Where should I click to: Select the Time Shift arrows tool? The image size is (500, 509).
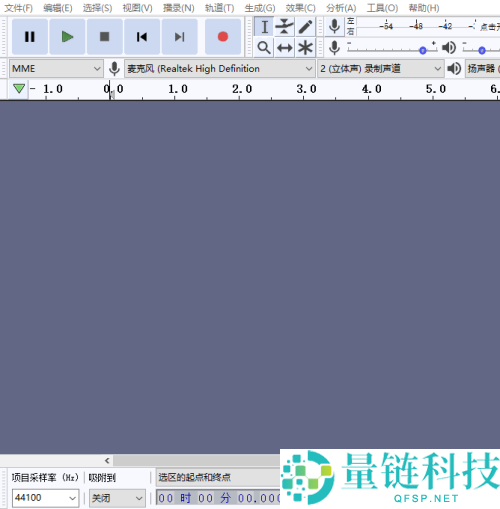pyautogui.click(x=284, y=48)
